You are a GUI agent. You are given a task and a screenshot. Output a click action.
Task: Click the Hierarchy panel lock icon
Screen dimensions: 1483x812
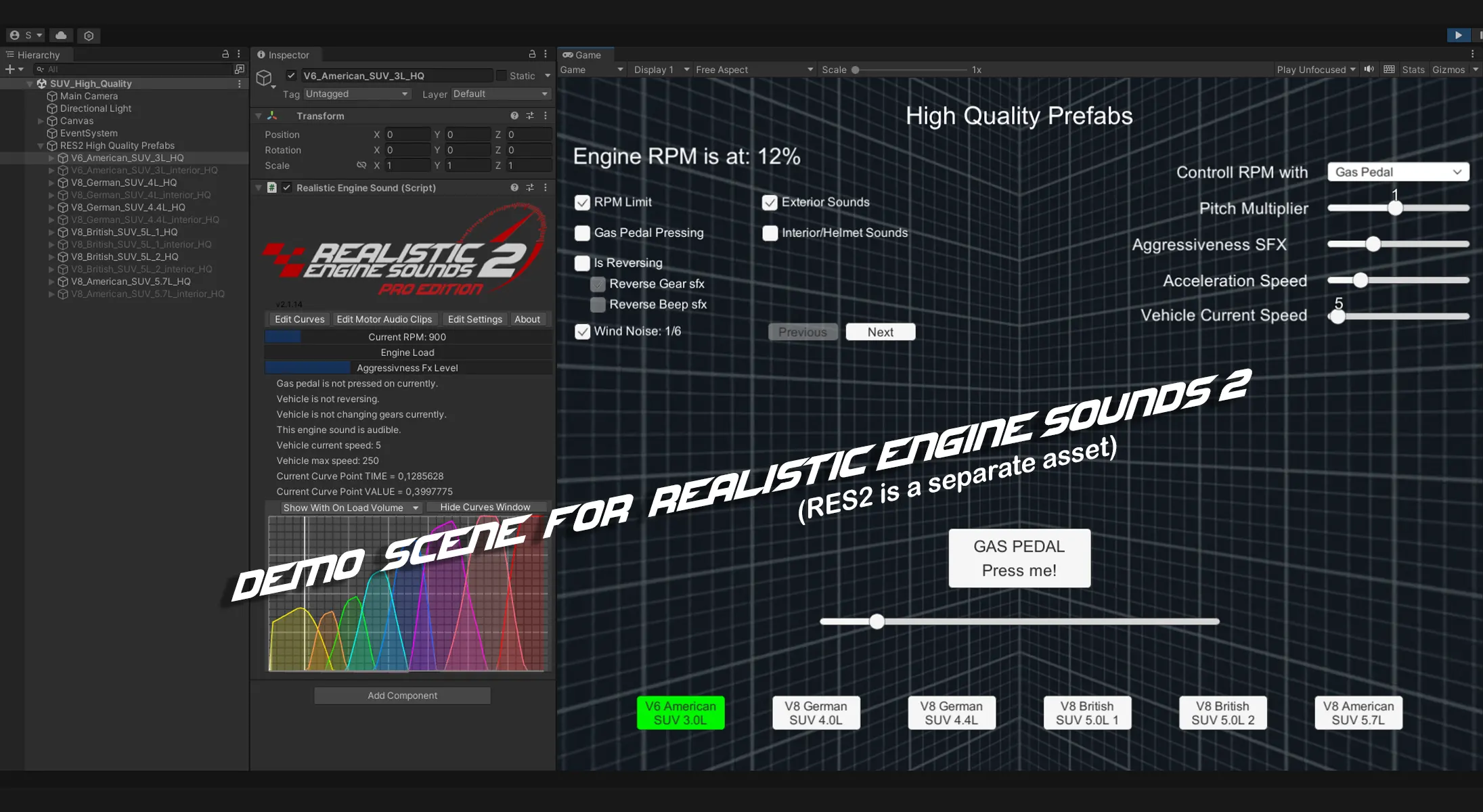click(x=225, y=54)
